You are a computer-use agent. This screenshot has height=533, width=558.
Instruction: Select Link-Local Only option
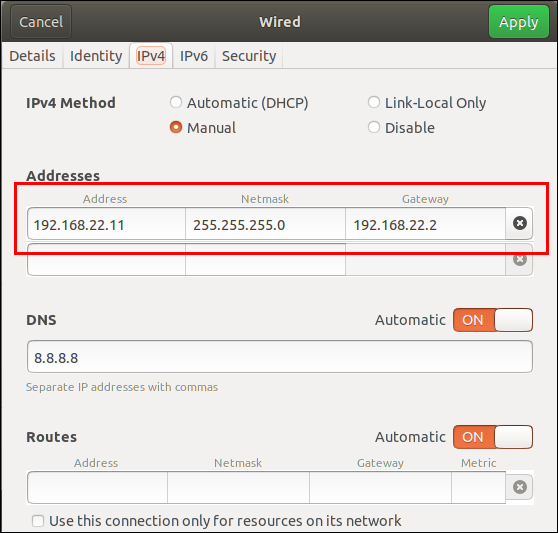click(374, 102)
